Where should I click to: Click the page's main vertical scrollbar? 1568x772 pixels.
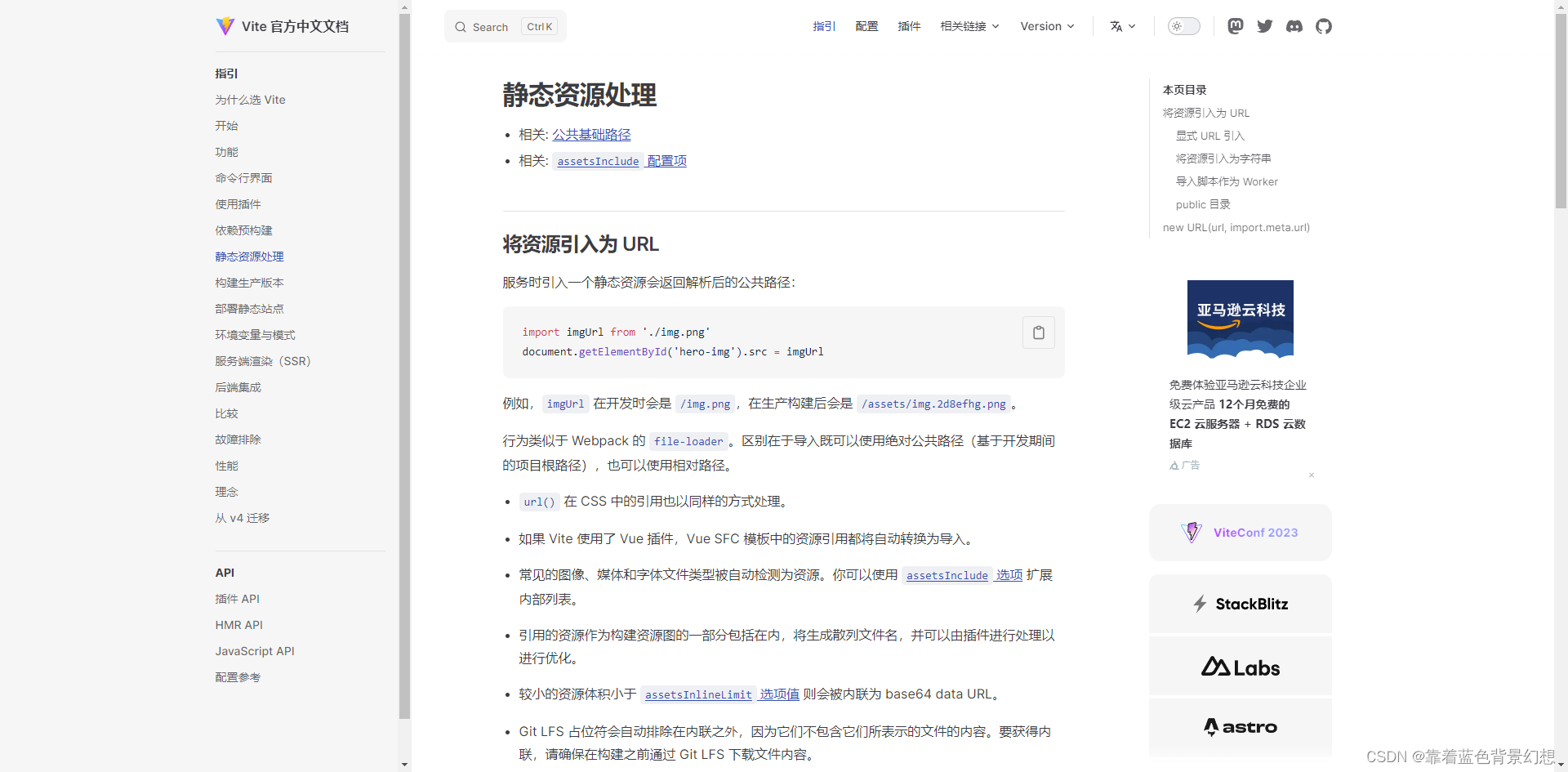pos(1561,110)
